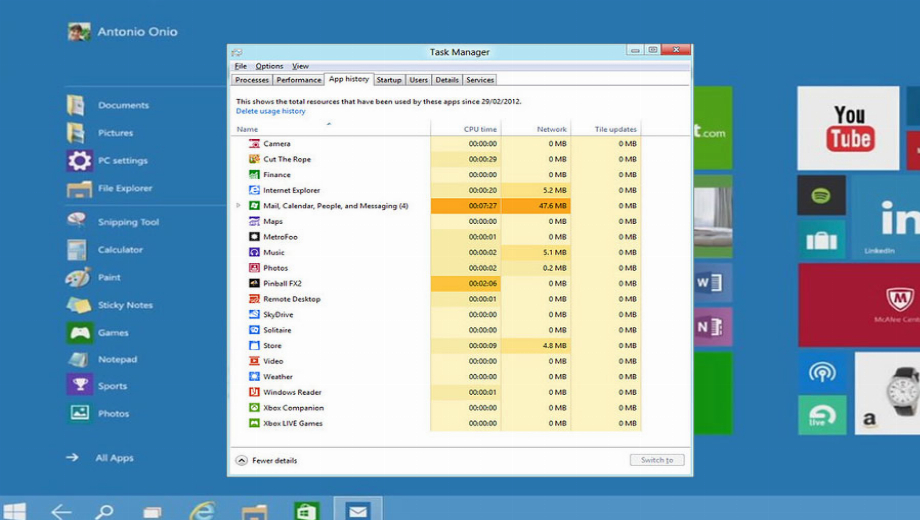Switch to the Startup tab
This screenshot has width=920, height=520.
click(x=389, y=80)
